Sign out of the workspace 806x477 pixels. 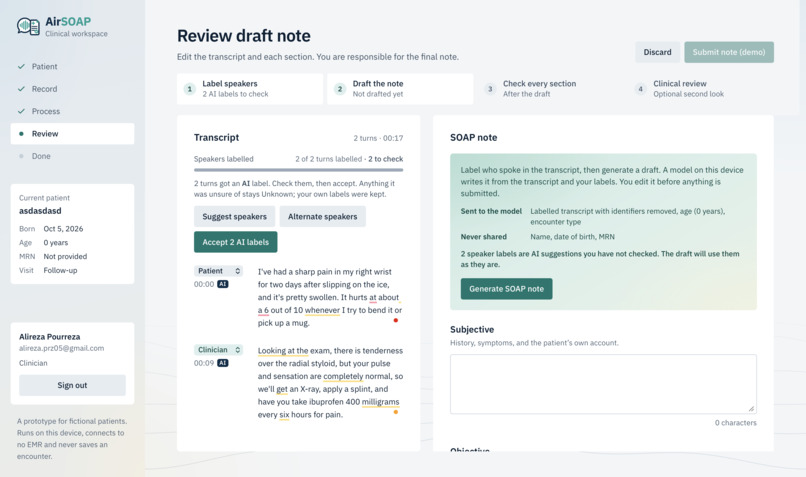72,385
